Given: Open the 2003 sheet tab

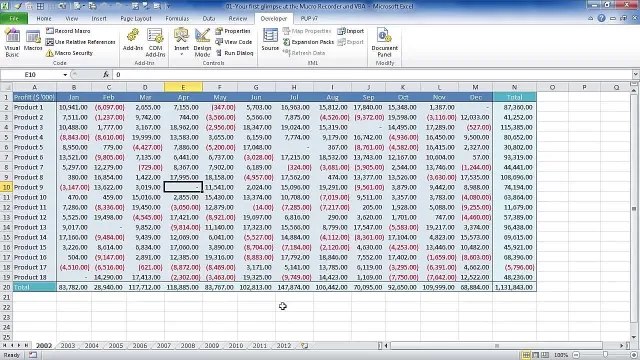Looking at the screenshot, I should [x=68, y=346].
